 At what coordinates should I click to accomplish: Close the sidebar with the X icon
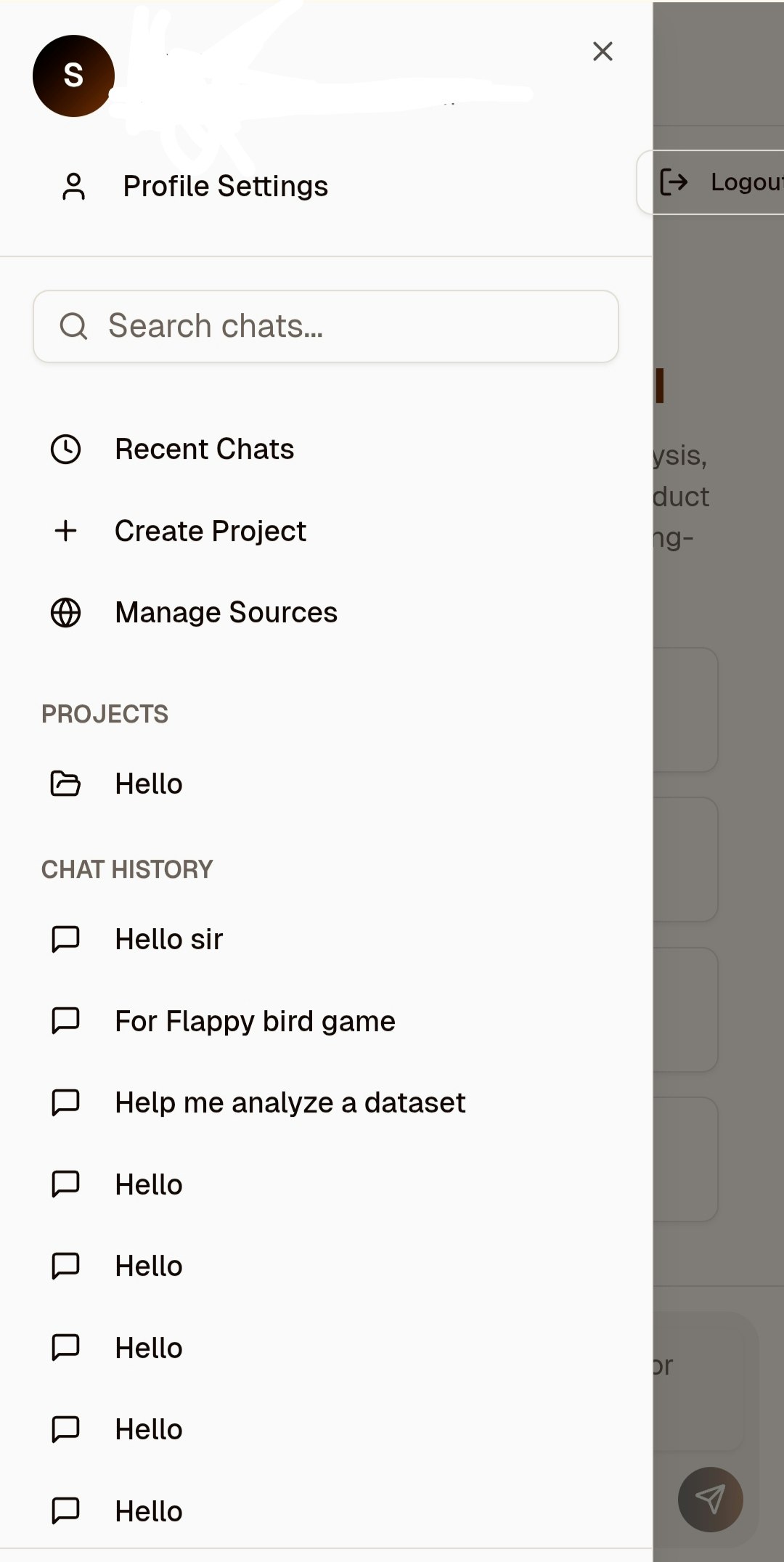pos(603,52)
